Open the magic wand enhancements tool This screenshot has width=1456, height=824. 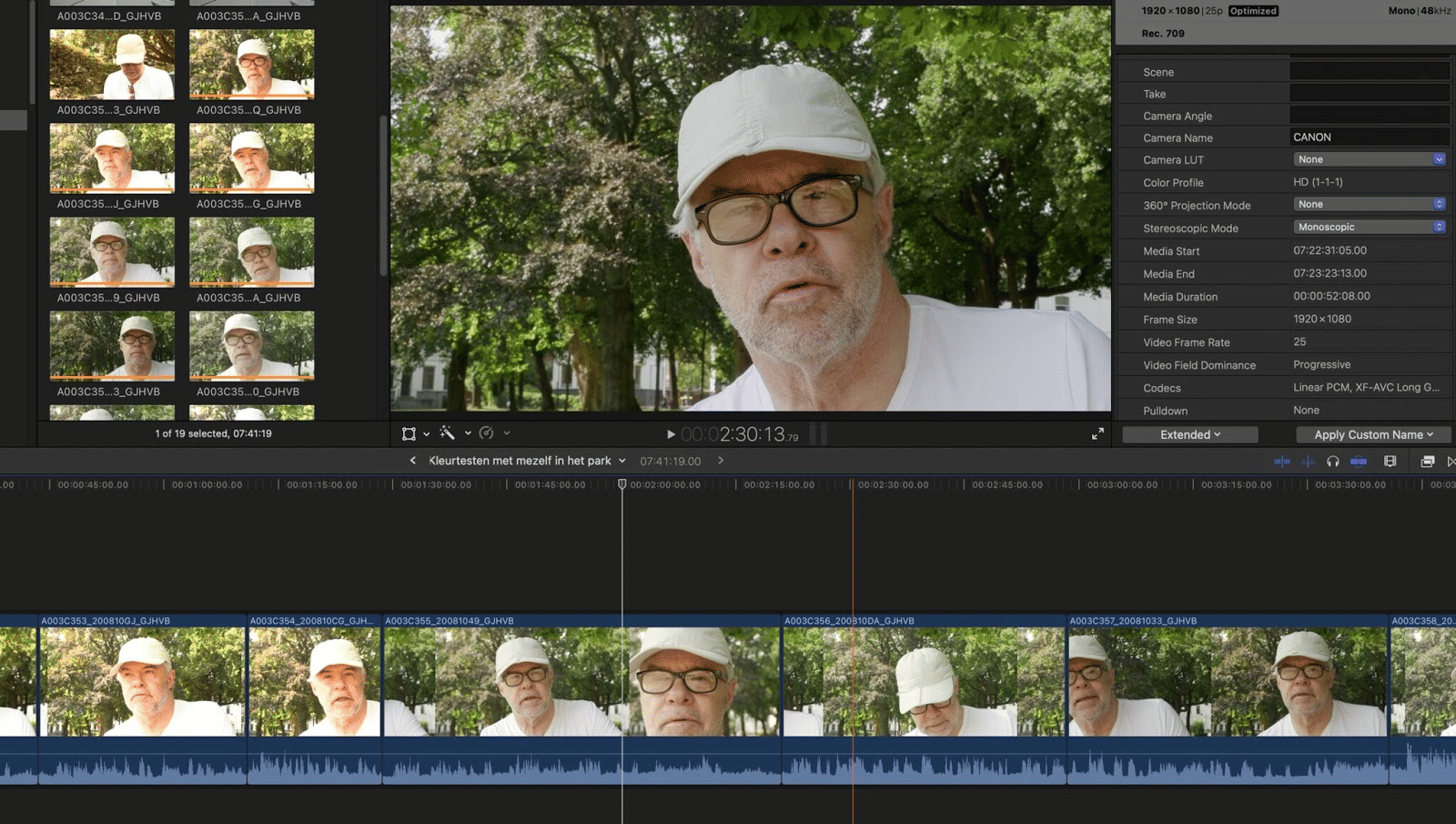point(447,433)
